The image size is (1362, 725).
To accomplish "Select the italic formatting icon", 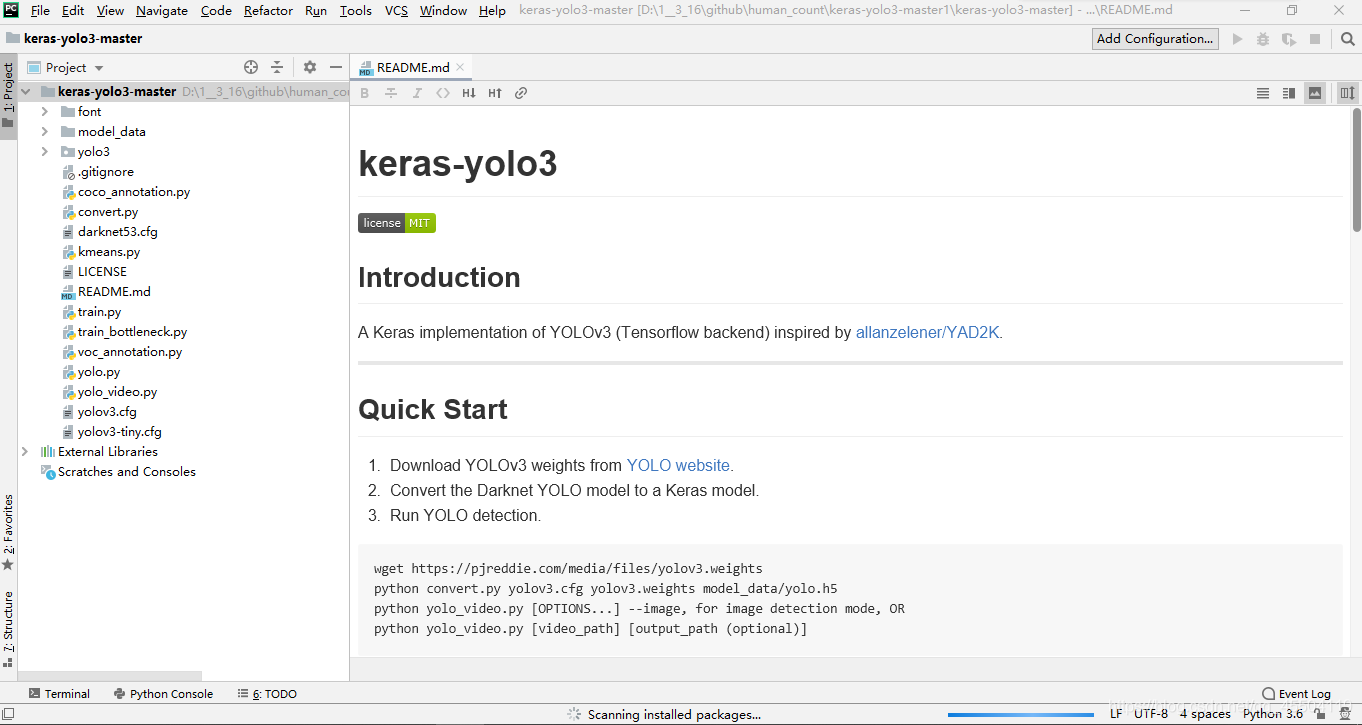I will point(417,92).
